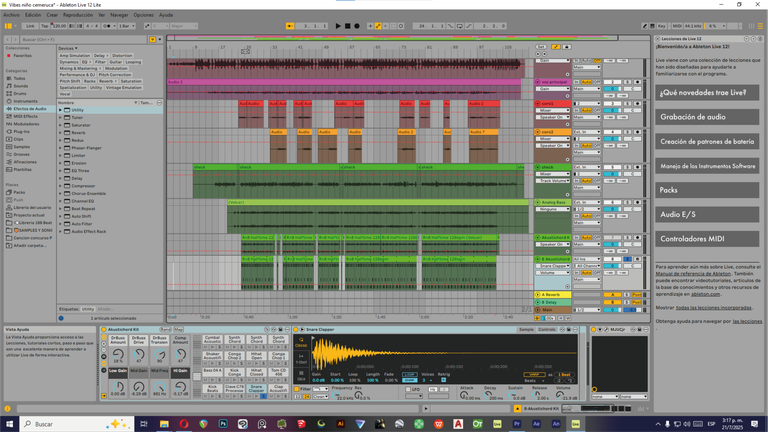This screenshot has width=768, height=432.
Task: Stop playback with the Stop button
Action: pyautogui.click(x=347, y=26)
